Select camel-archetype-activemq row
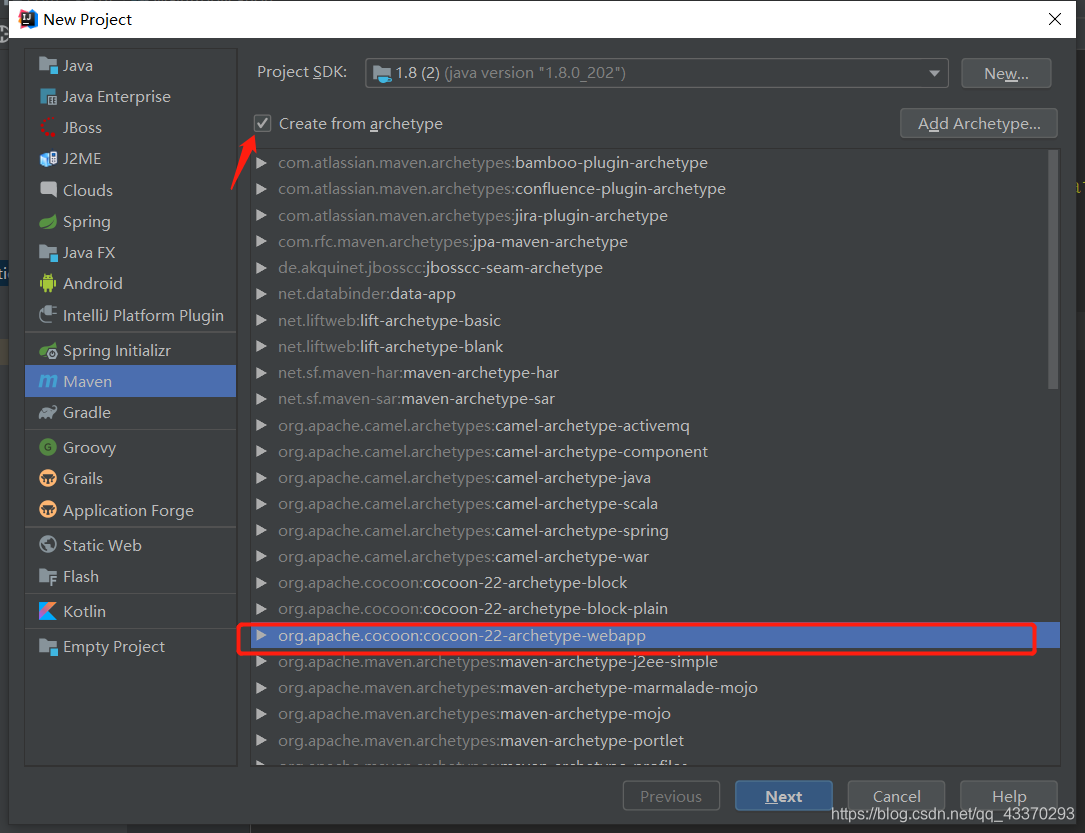Screen dimensions: 1085x833 click(x=655, y=425)
